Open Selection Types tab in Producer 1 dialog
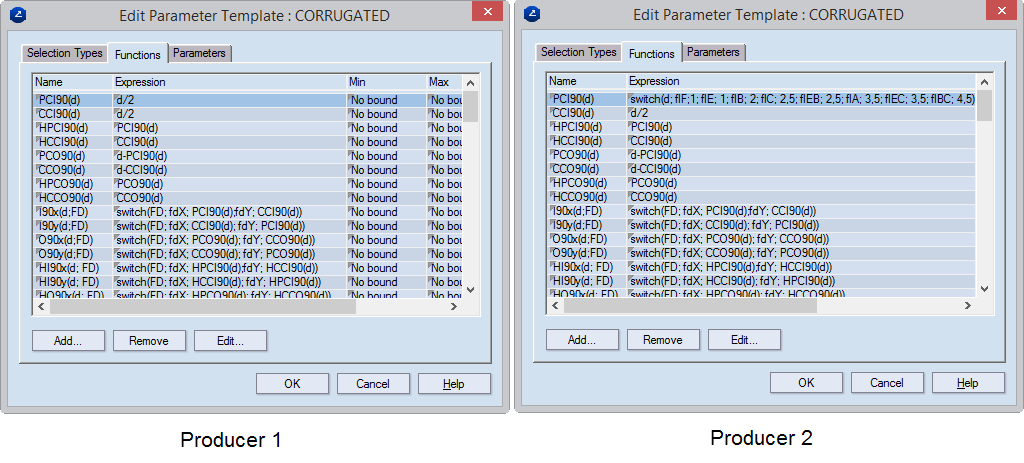 (x=65, y=53)
